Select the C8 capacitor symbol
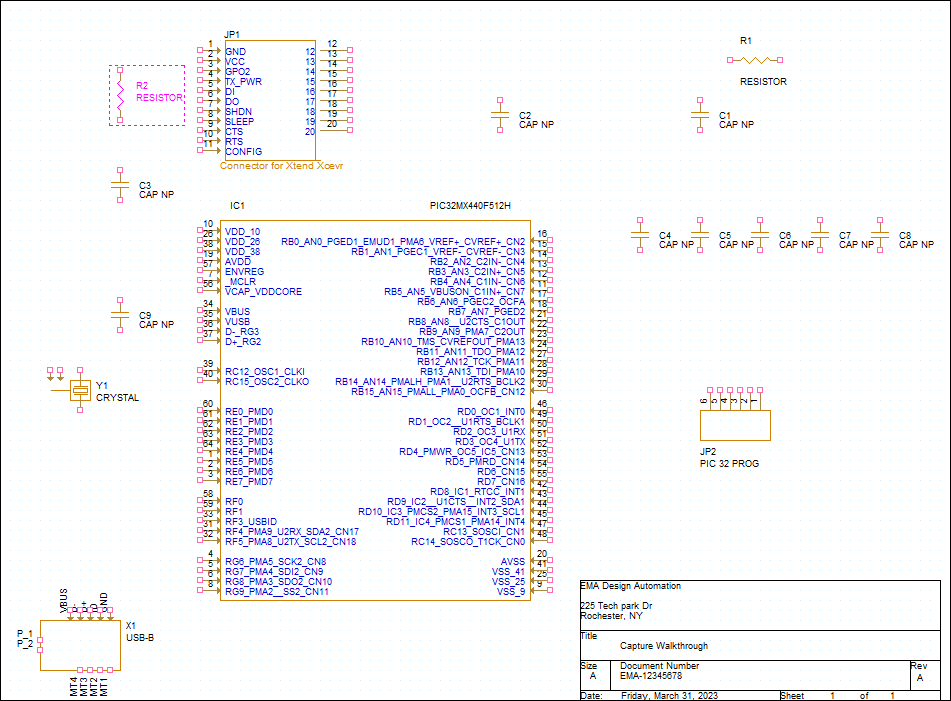 pyautogui.click(x=880, y=235)
